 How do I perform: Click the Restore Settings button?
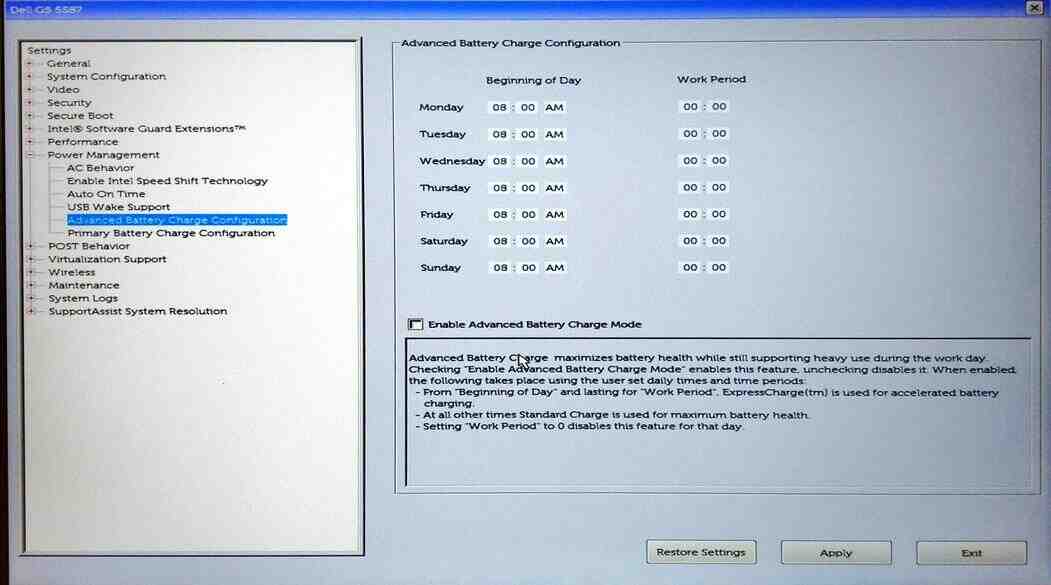point(701,552)
